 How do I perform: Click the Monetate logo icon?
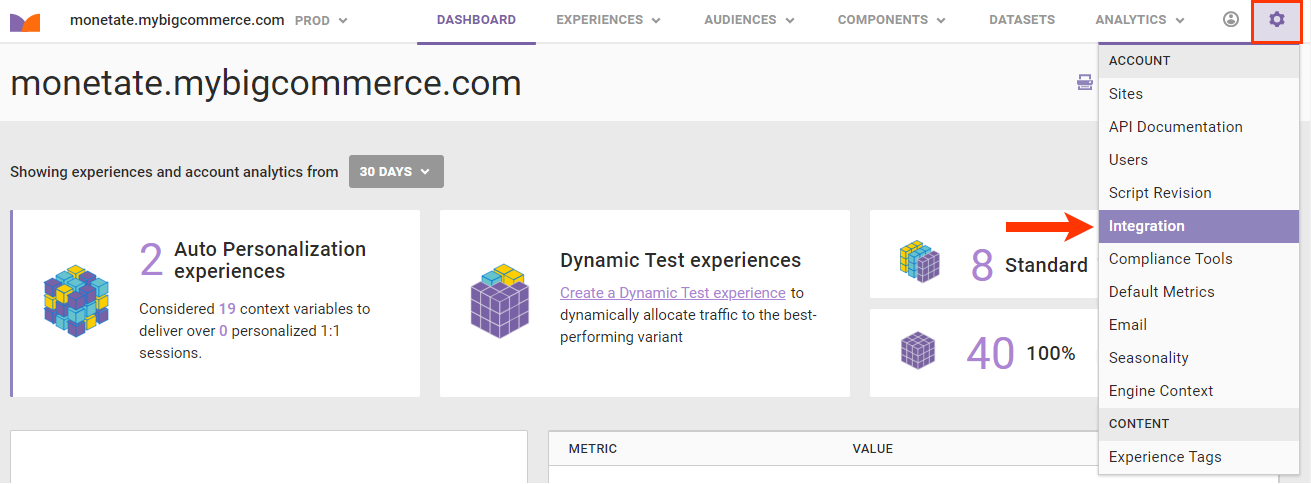coord(25,22)
